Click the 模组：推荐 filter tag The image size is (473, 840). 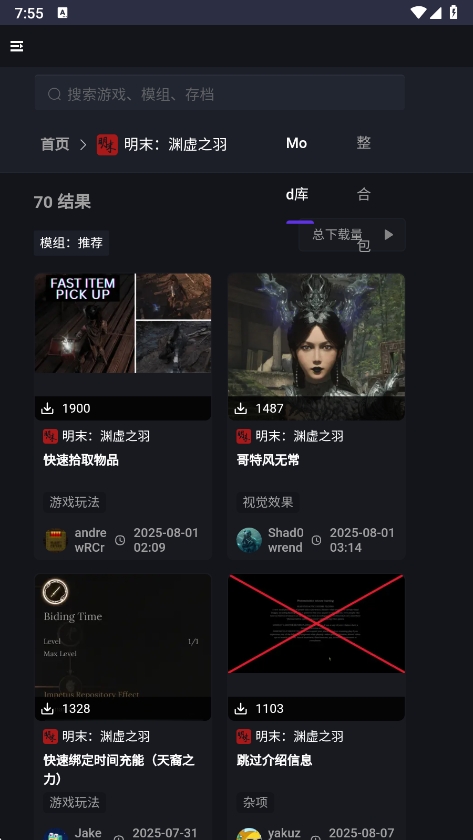pyautogui.click(x=71, y=243)
